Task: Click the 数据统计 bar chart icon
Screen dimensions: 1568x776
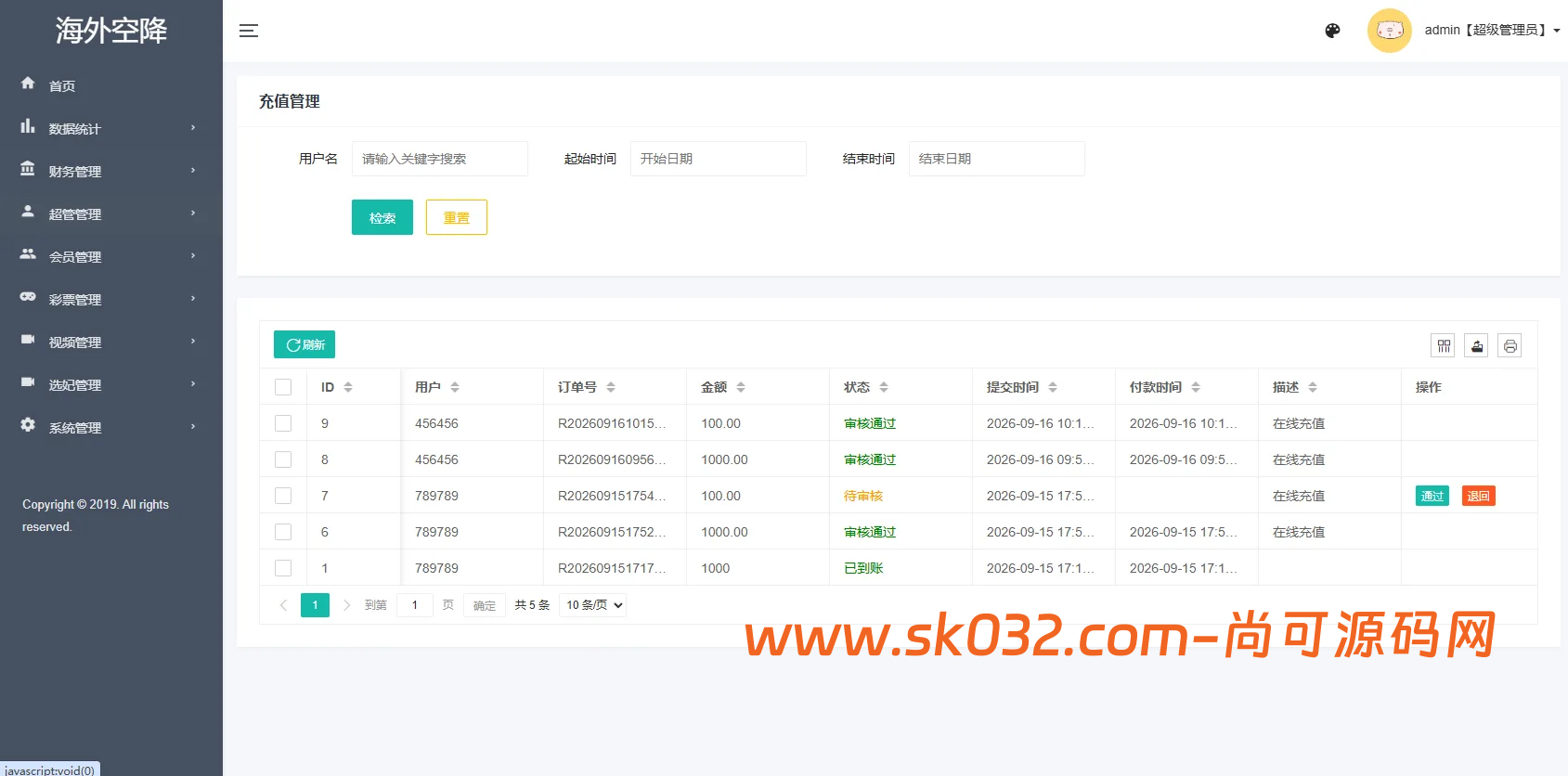Action: [x=28, y=126]
